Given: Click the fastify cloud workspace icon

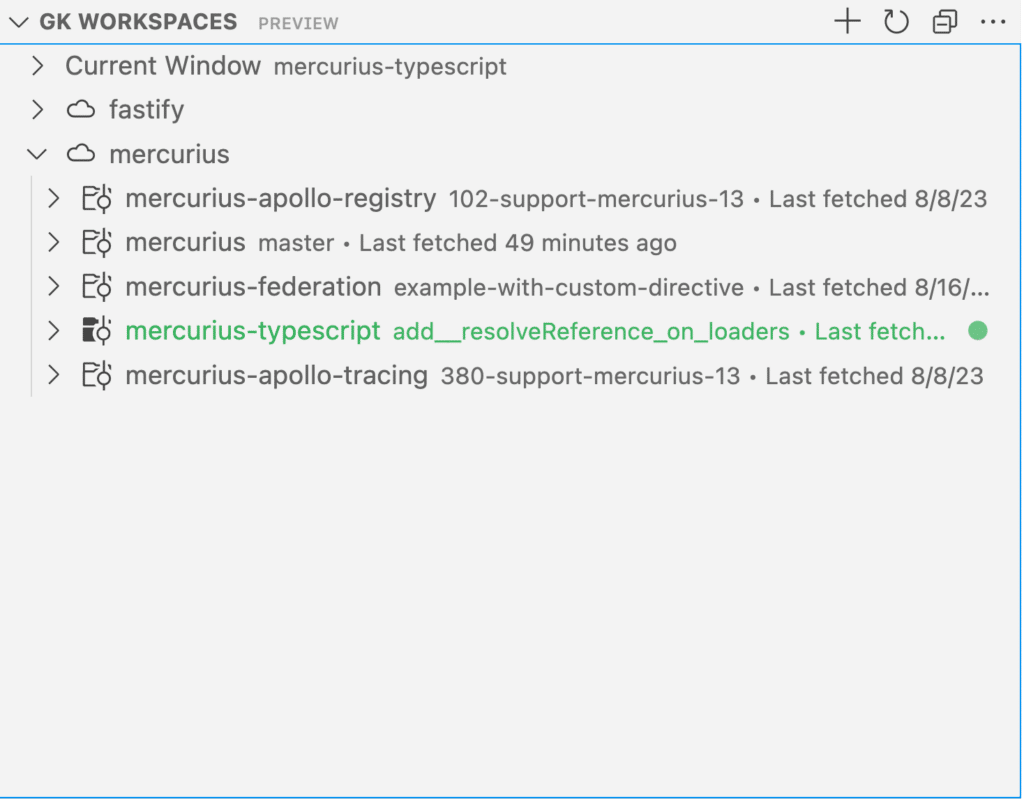Looking at the screenshot, I should 81,110.
